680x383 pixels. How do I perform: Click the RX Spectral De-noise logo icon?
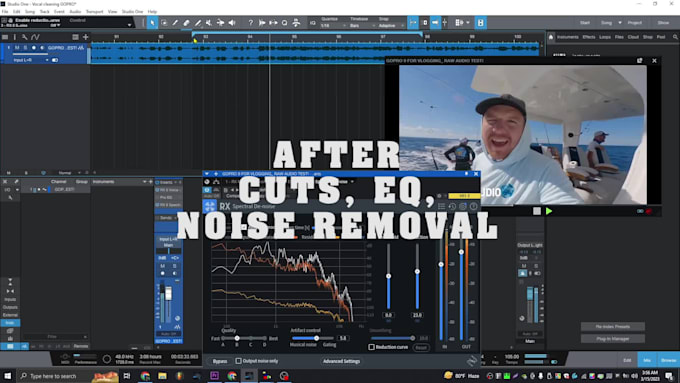[210, 206]
